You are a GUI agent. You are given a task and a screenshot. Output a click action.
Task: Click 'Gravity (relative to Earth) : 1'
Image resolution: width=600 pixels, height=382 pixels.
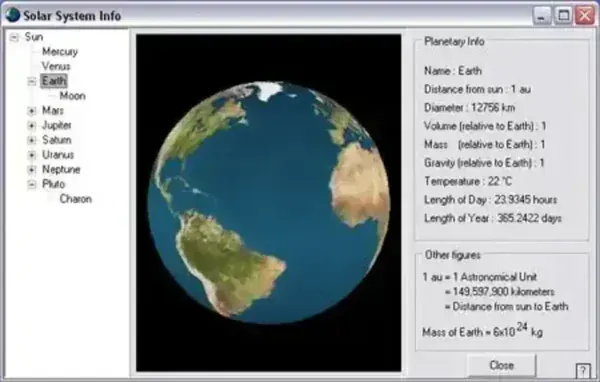click(484, 163)
